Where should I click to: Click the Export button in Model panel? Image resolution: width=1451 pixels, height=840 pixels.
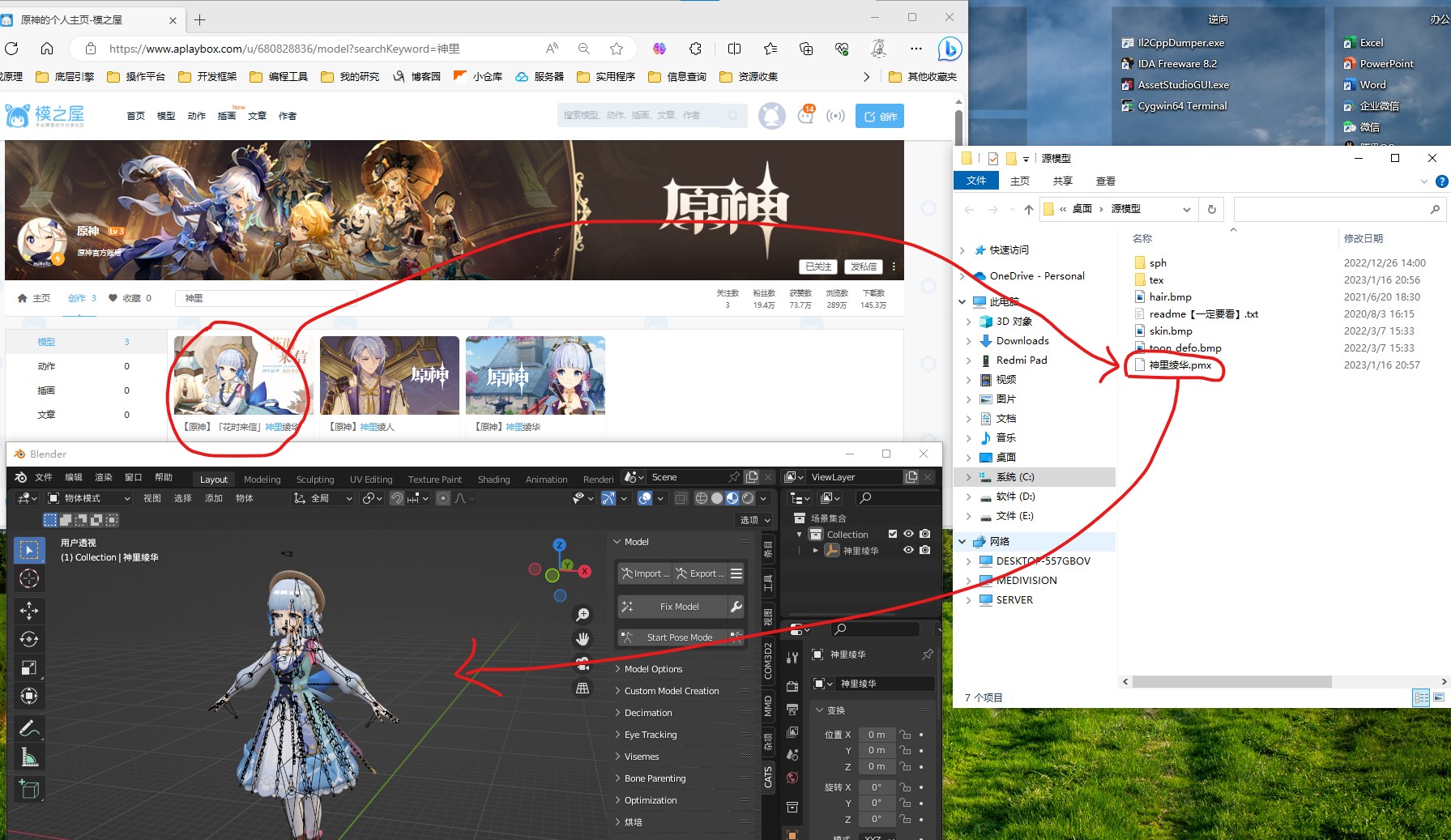(x=699, y=574)
